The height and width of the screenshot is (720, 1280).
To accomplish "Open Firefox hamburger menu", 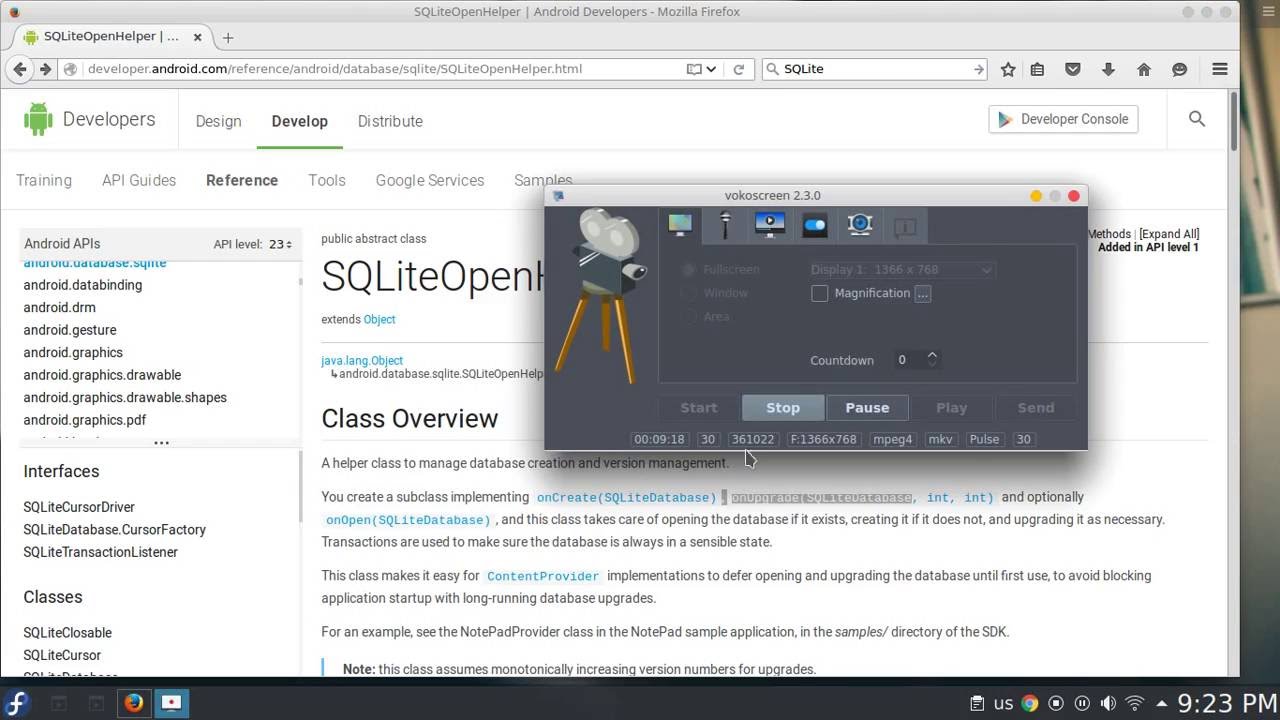I will 1220,69.
